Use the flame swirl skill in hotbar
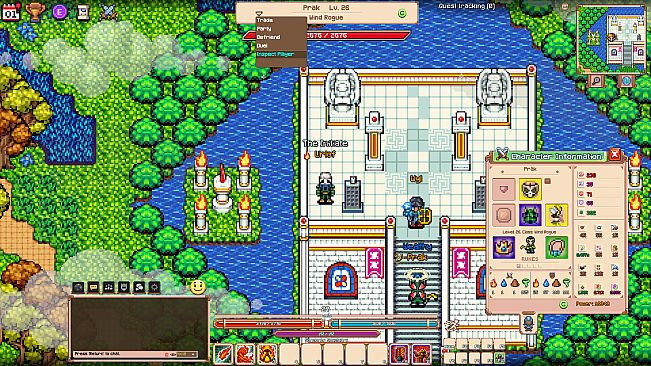This screenshot has height=366, width=651. point(245,354)
